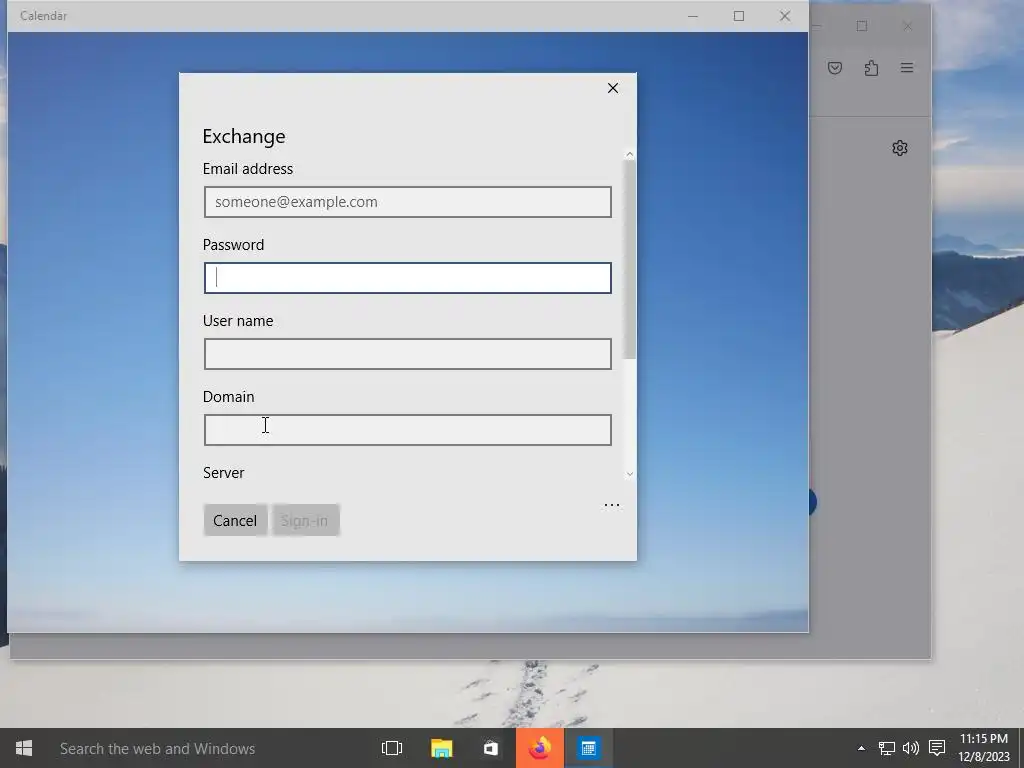Image resolution: width=1024 pixels, height=768 pixels.
Task: Open Firefox extensions puzzle icon
Action: (871, 68)
